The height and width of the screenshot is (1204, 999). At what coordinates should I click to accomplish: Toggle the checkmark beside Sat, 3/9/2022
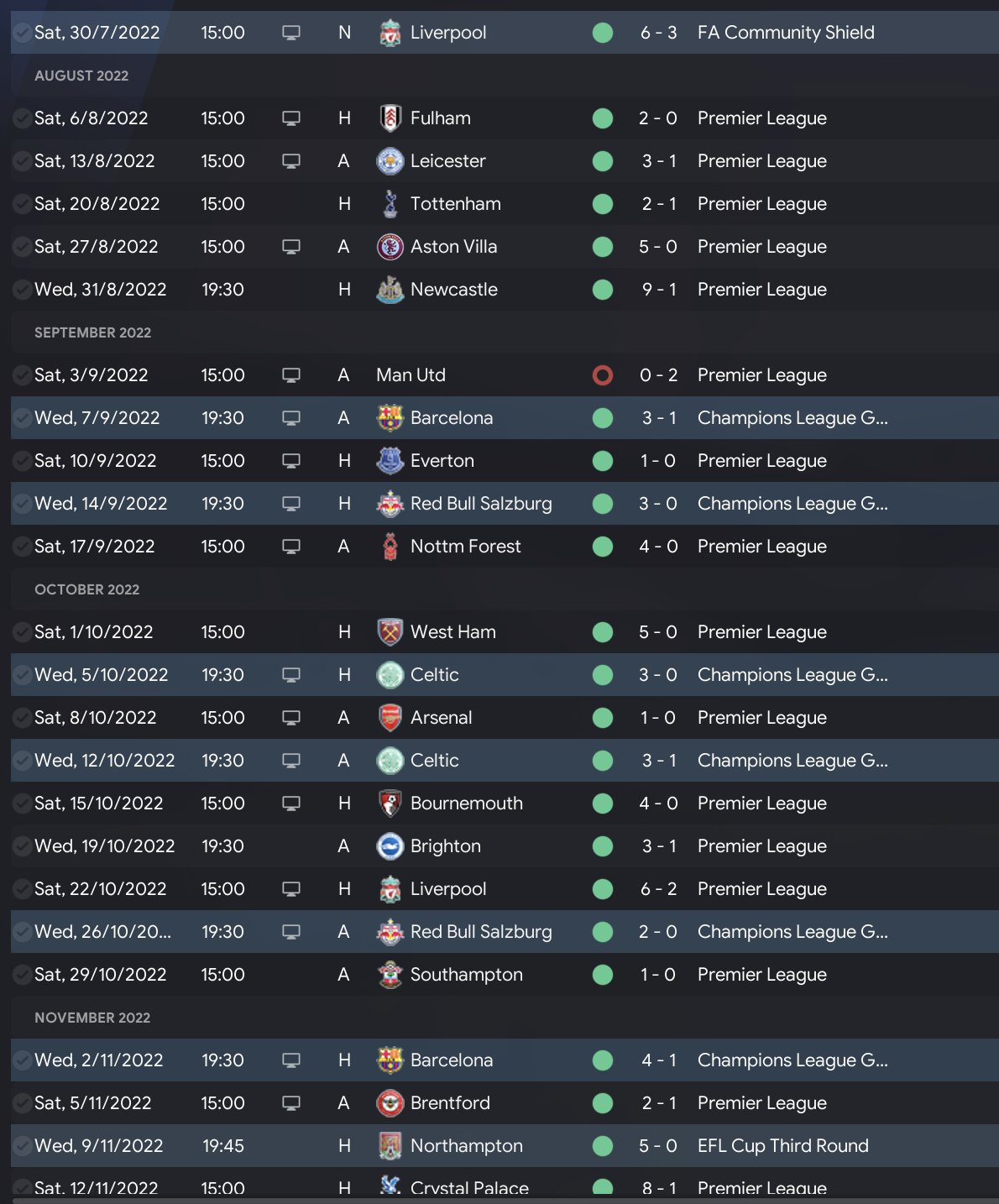(x=22, y=375)
